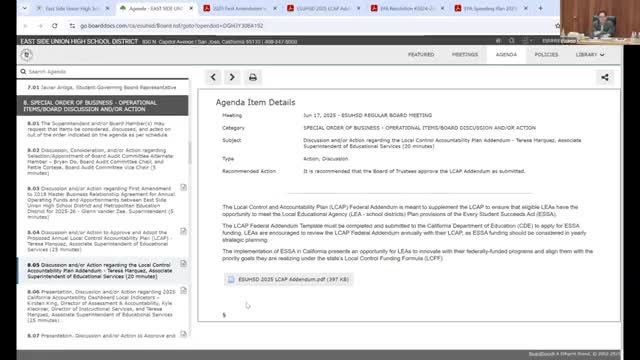Open attachment icon for item 8.06
640x360 pixels.
tap(183, 291)
